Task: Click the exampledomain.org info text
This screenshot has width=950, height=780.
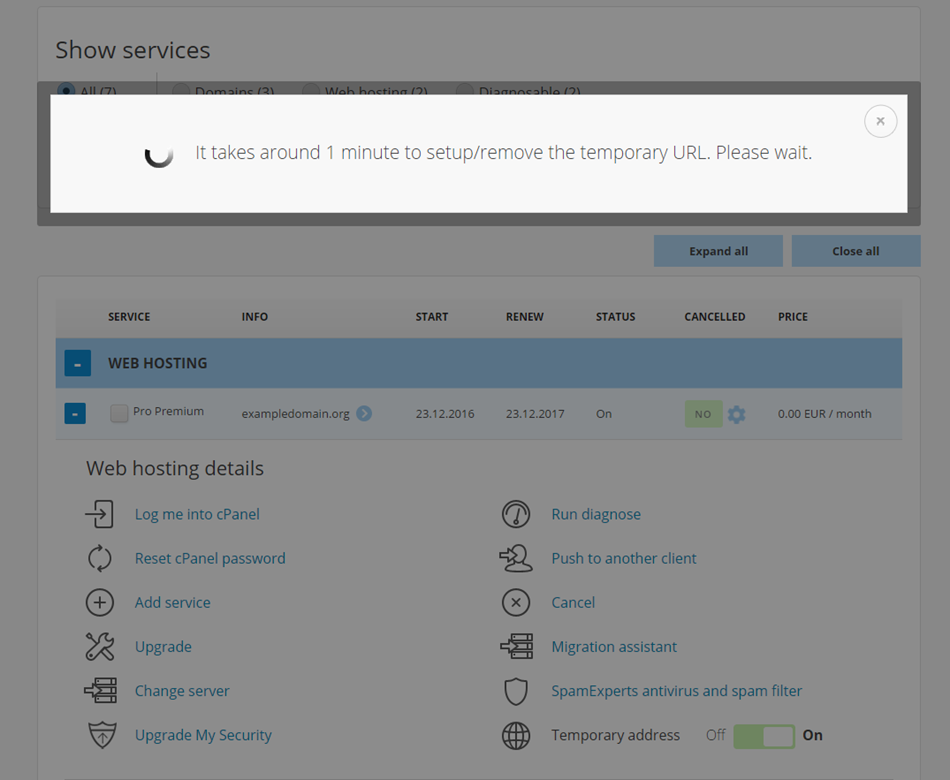Action: click(296, 414)
